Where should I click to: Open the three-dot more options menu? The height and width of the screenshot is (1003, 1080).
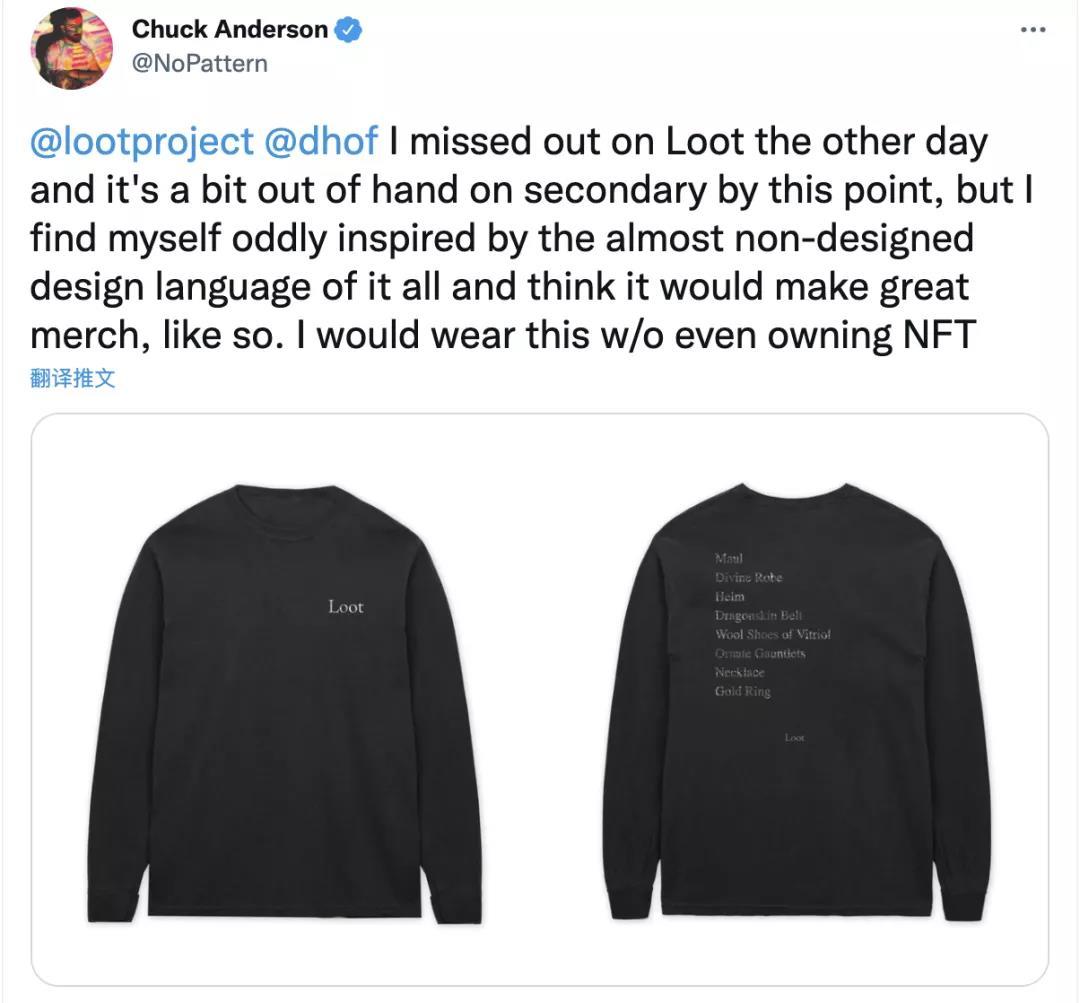pyautogui.click(x=1031, y=31)
